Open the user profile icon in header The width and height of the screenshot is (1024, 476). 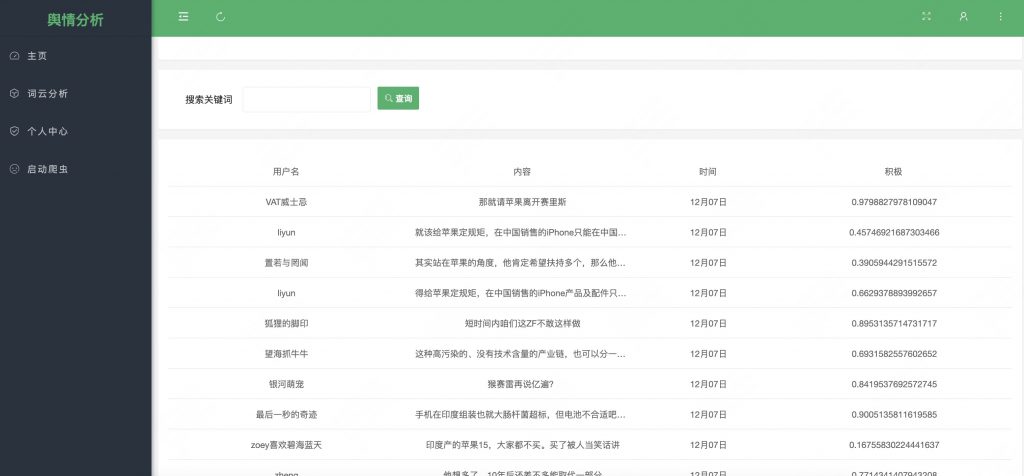(963, 17)
